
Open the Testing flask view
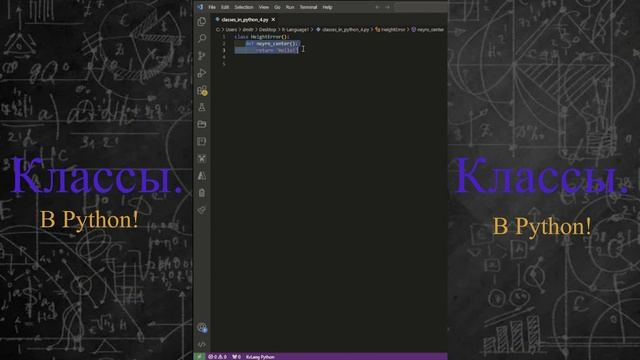(202, 107)
